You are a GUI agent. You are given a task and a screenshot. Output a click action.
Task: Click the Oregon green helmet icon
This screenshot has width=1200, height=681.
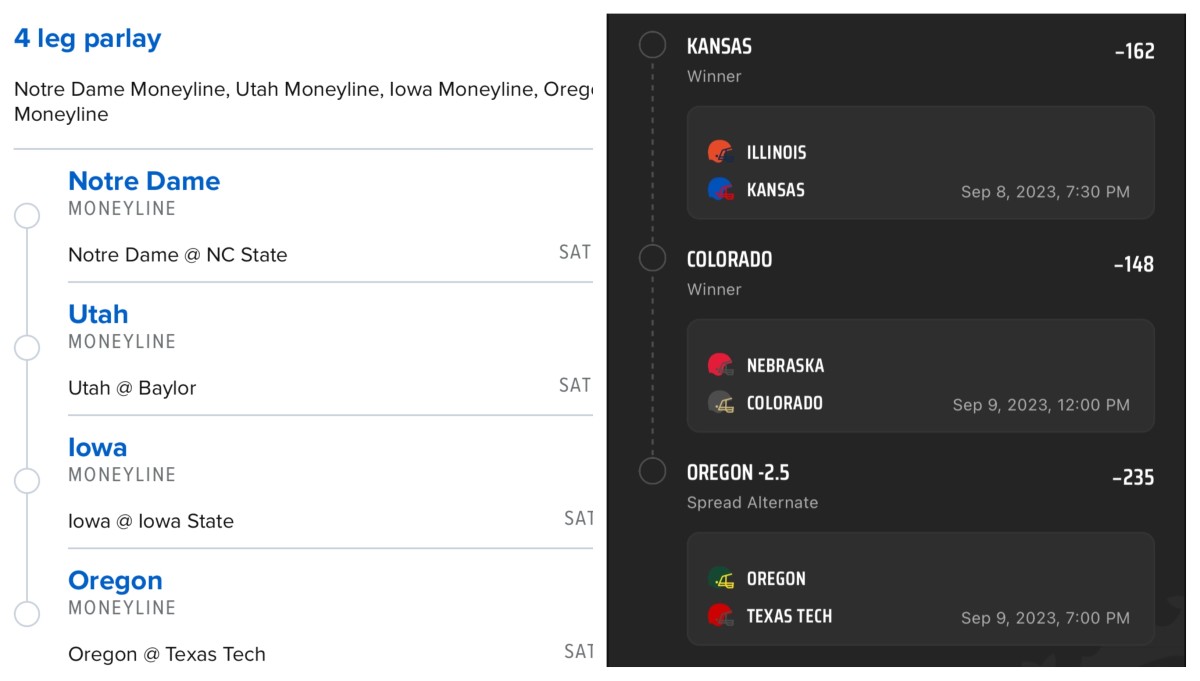721,578
